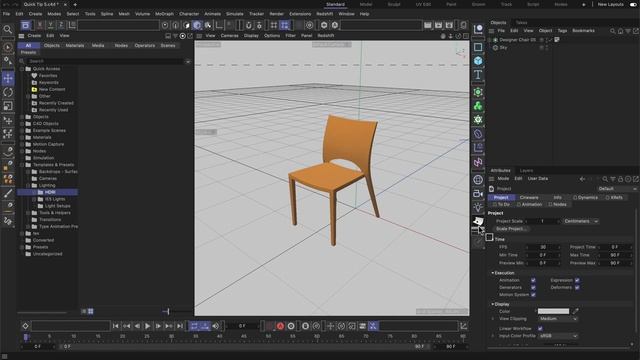Switch to the Cineware tab in Attributes
The image size is (640, 360).
coord(529,198)
